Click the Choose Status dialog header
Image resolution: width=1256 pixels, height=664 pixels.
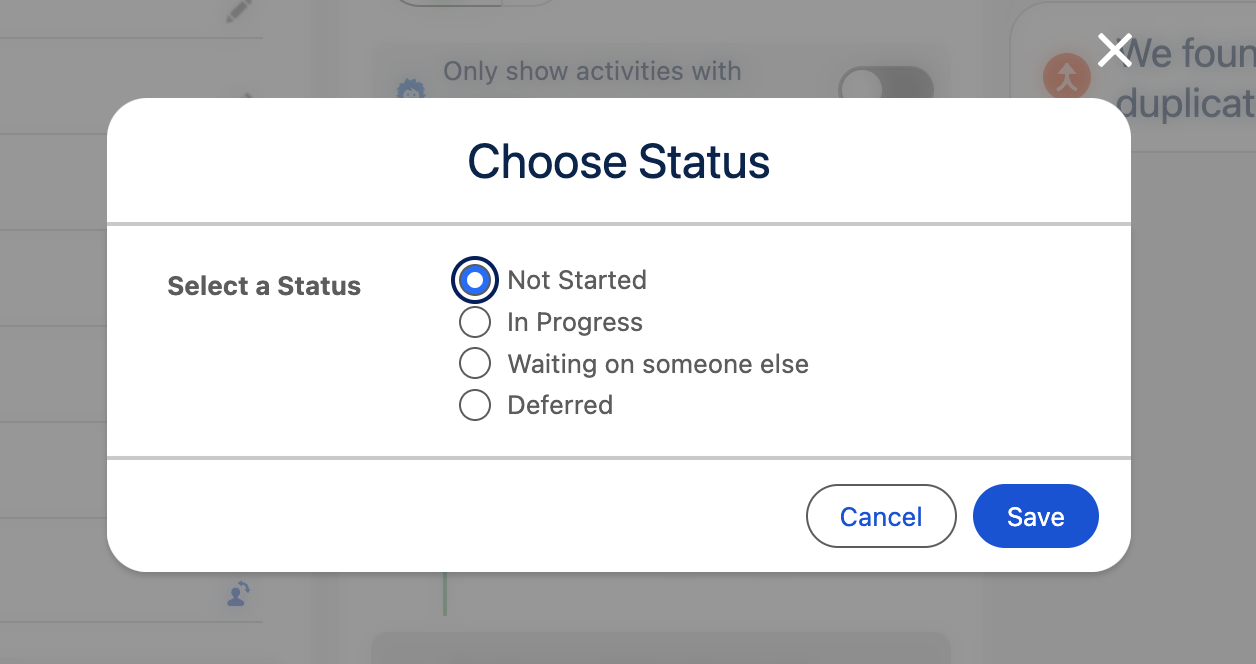[618, 161]
